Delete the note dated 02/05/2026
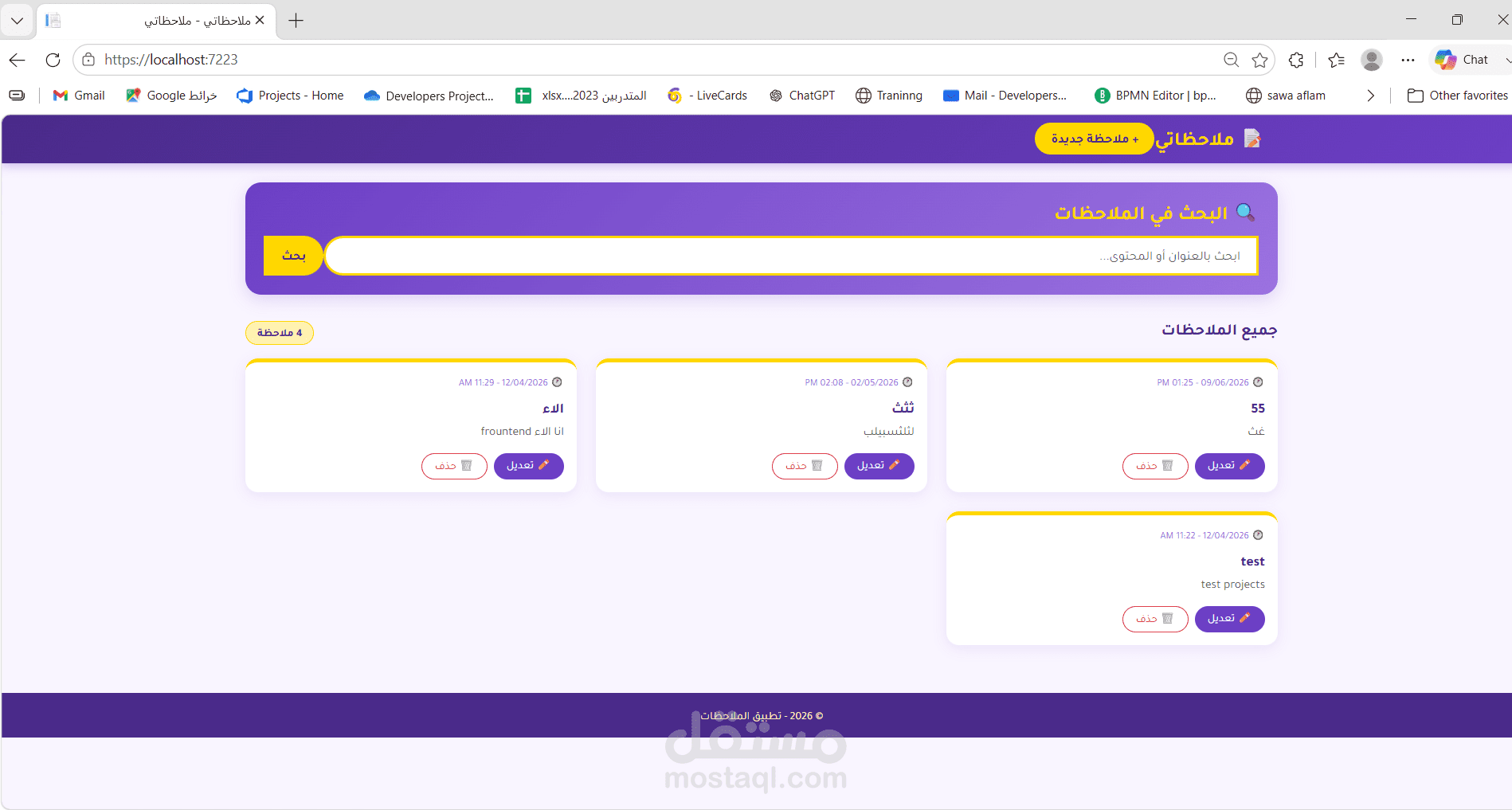 click(805, 466)
